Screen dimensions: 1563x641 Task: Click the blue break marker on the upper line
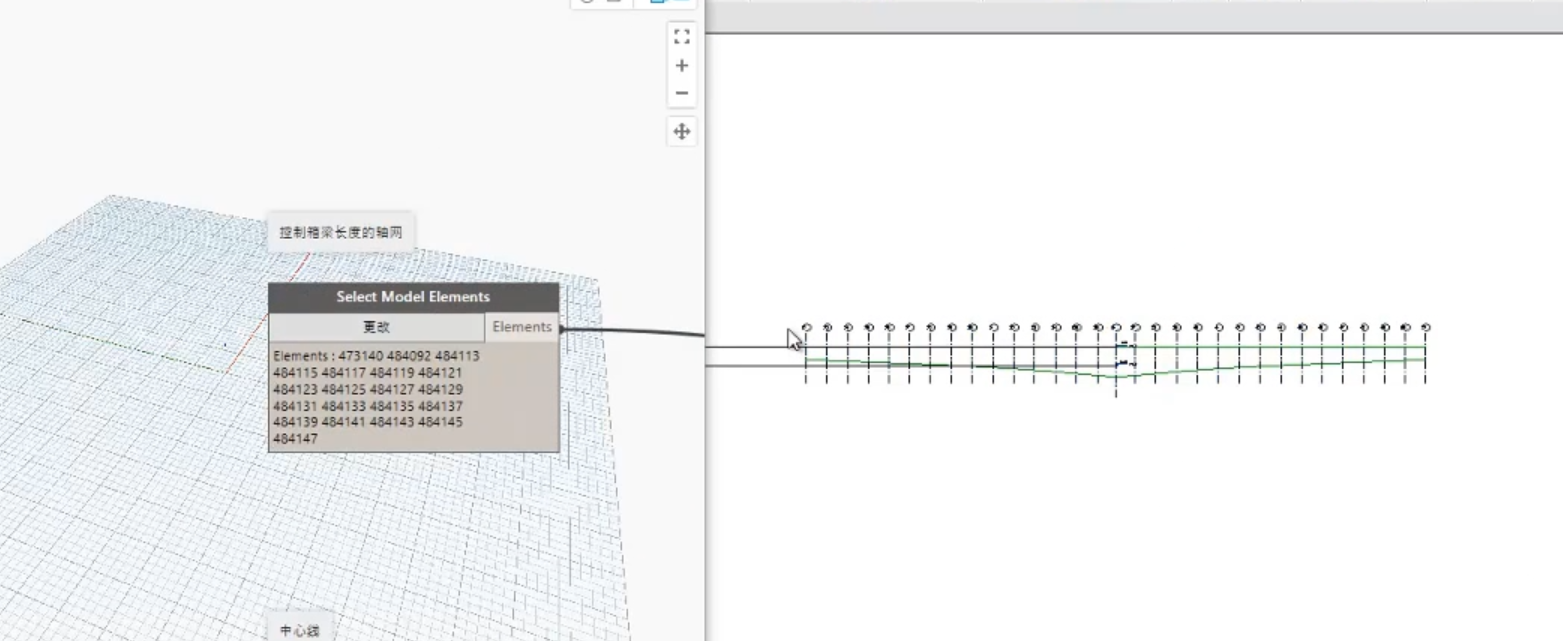(x=1125, y=345)
